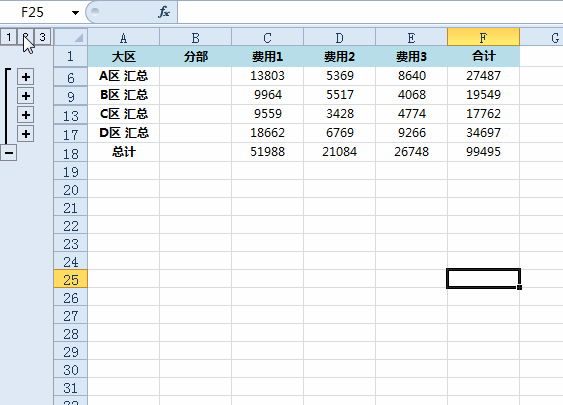563x405 pixels.
Task: Click cell with value 18662
Action: (x=267, y=133)
